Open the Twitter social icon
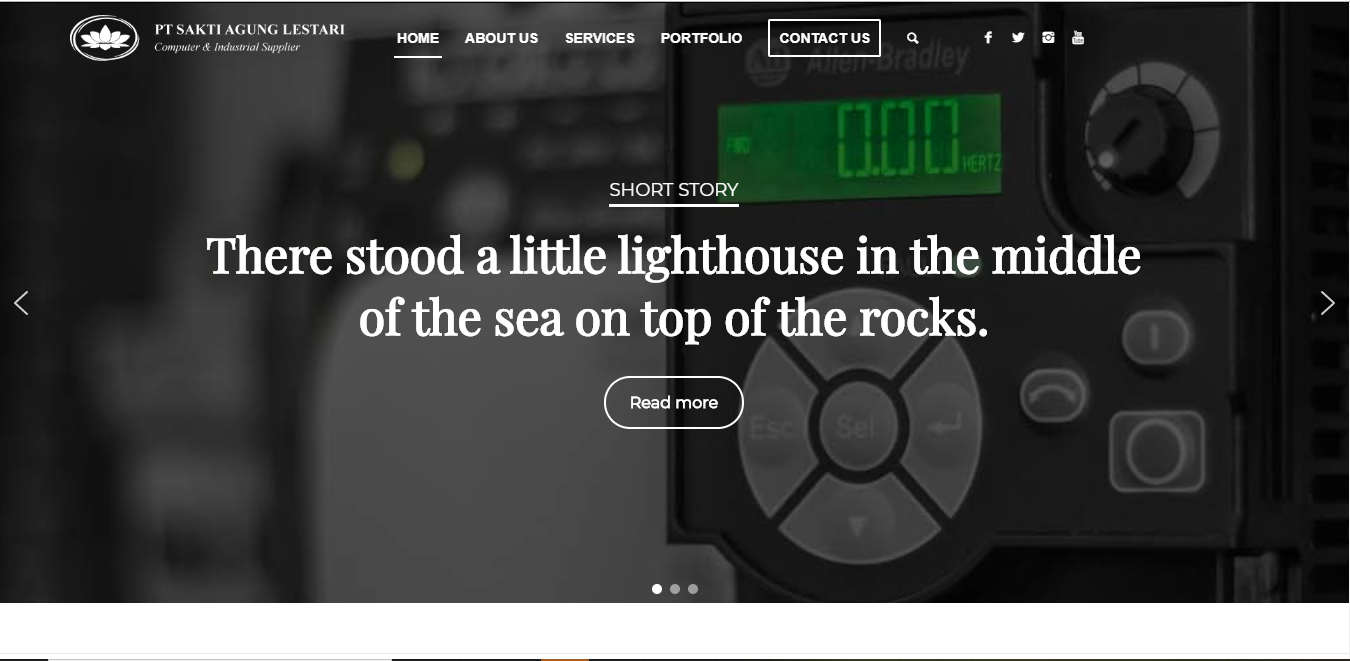Image resolution: width=1350 pixels, height=661 pixels. (x=1018, y=38)
